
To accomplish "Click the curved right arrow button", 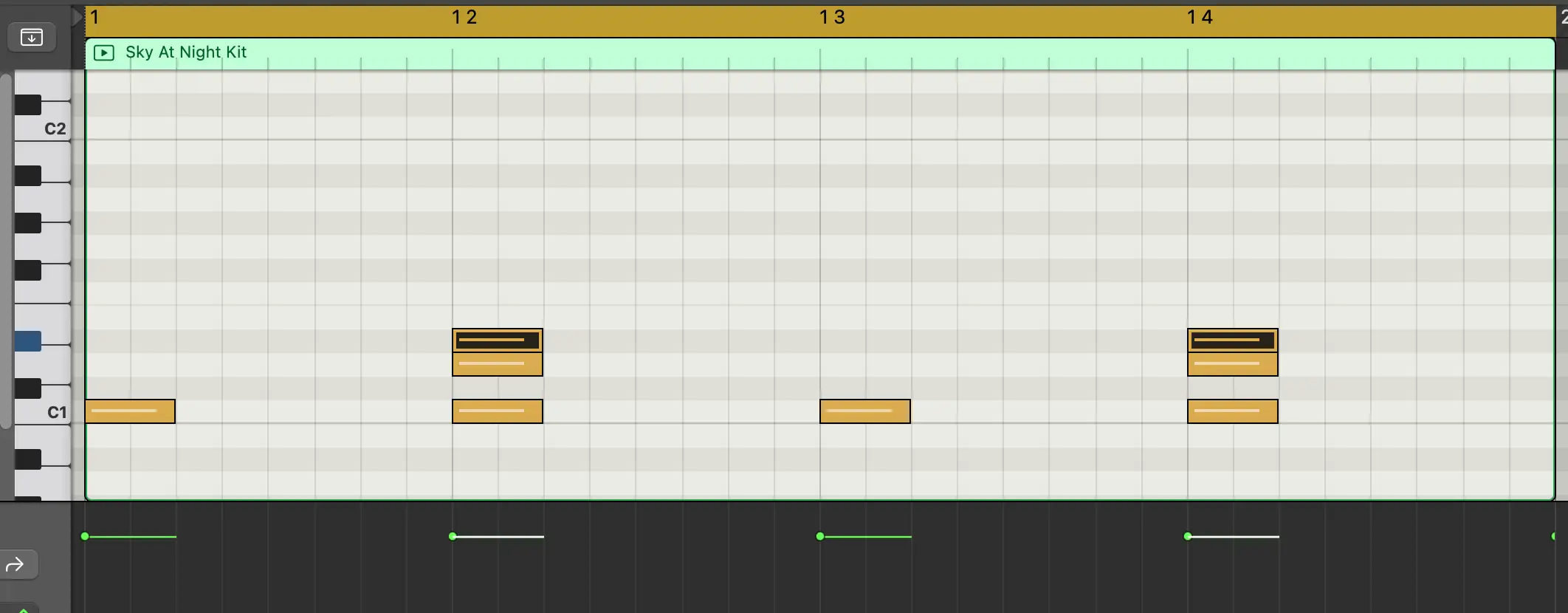I will coord(16,565).
